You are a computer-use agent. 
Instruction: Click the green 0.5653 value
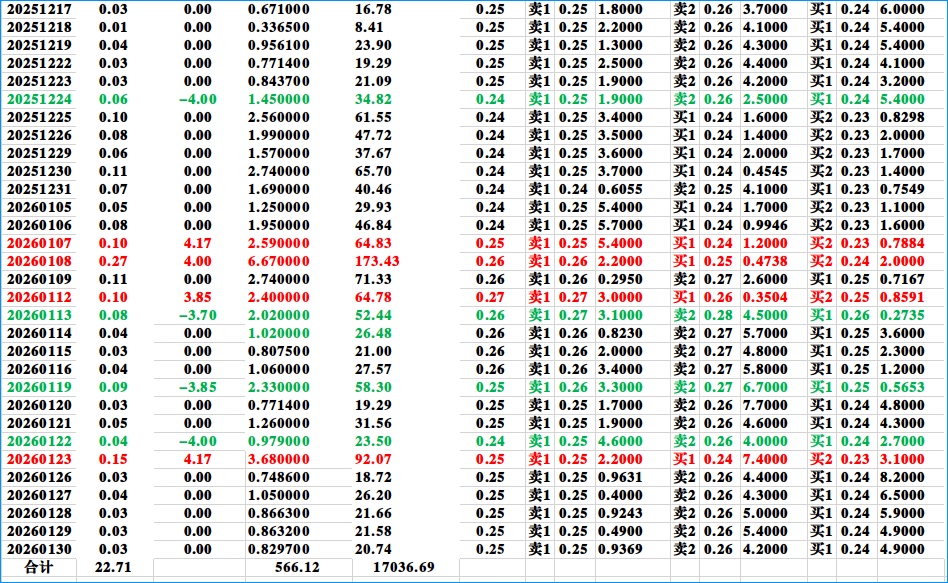(x=902, y=387)
